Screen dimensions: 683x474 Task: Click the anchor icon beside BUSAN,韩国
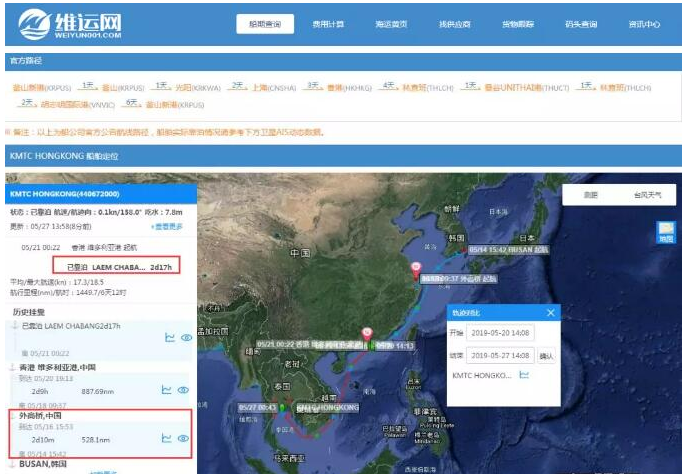[x=13, y=464]
